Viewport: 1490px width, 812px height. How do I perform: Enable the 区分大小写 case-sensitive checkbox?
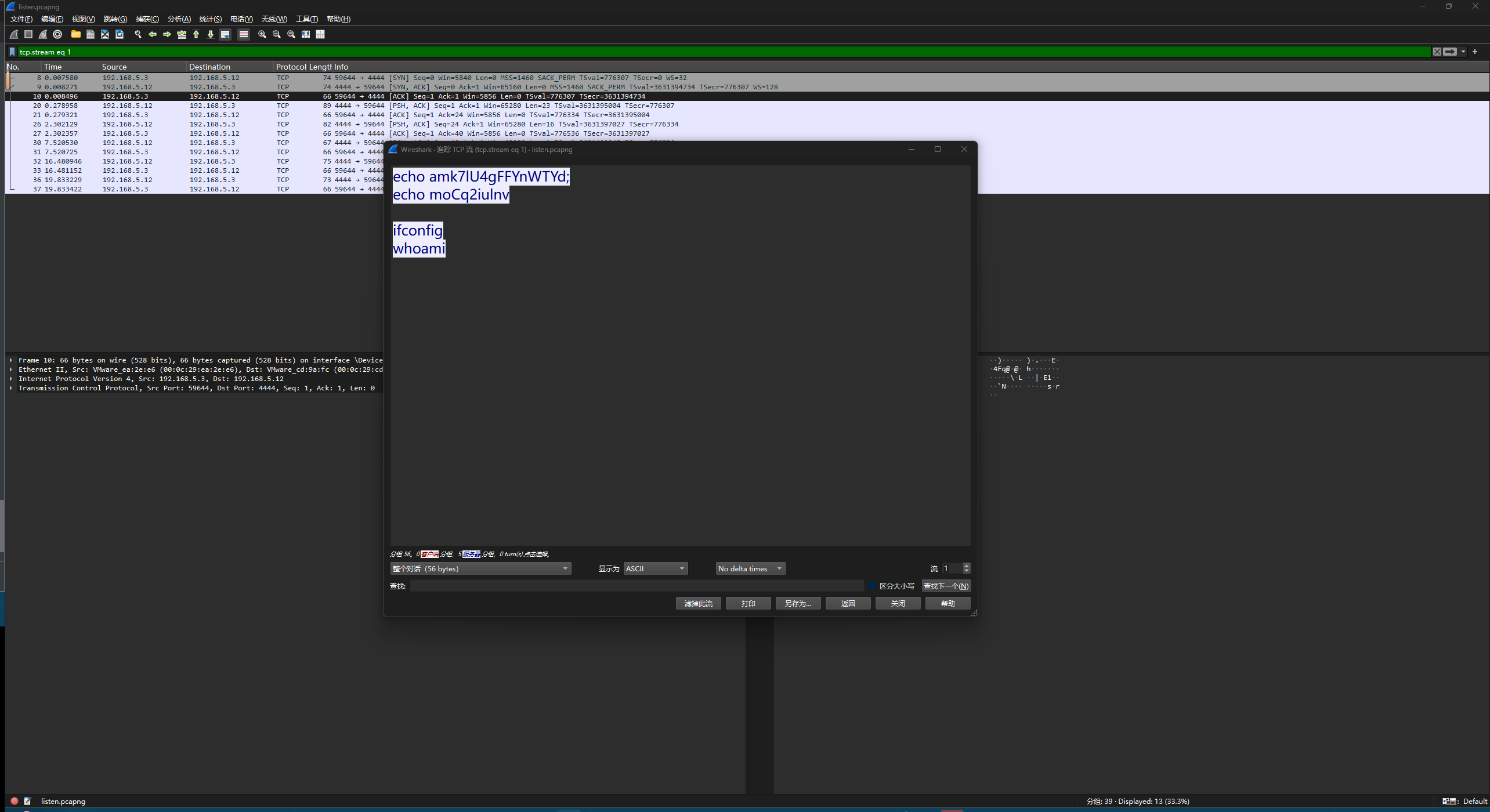[872, 586]
